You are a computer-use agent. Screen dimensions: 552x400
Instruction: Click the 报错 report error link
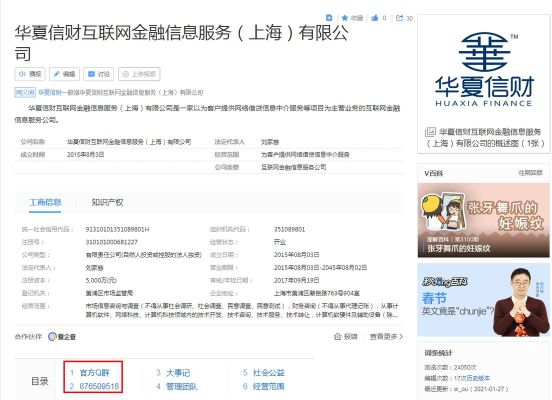tap(346, 337)
